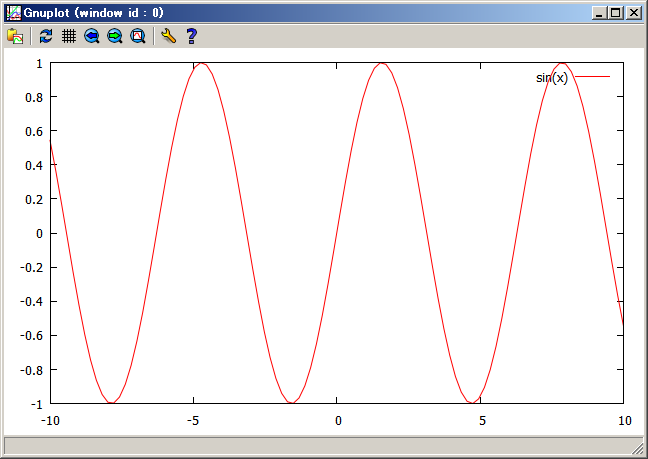
Task: Autoscale the plot view
Action: [x=138, y=36]
